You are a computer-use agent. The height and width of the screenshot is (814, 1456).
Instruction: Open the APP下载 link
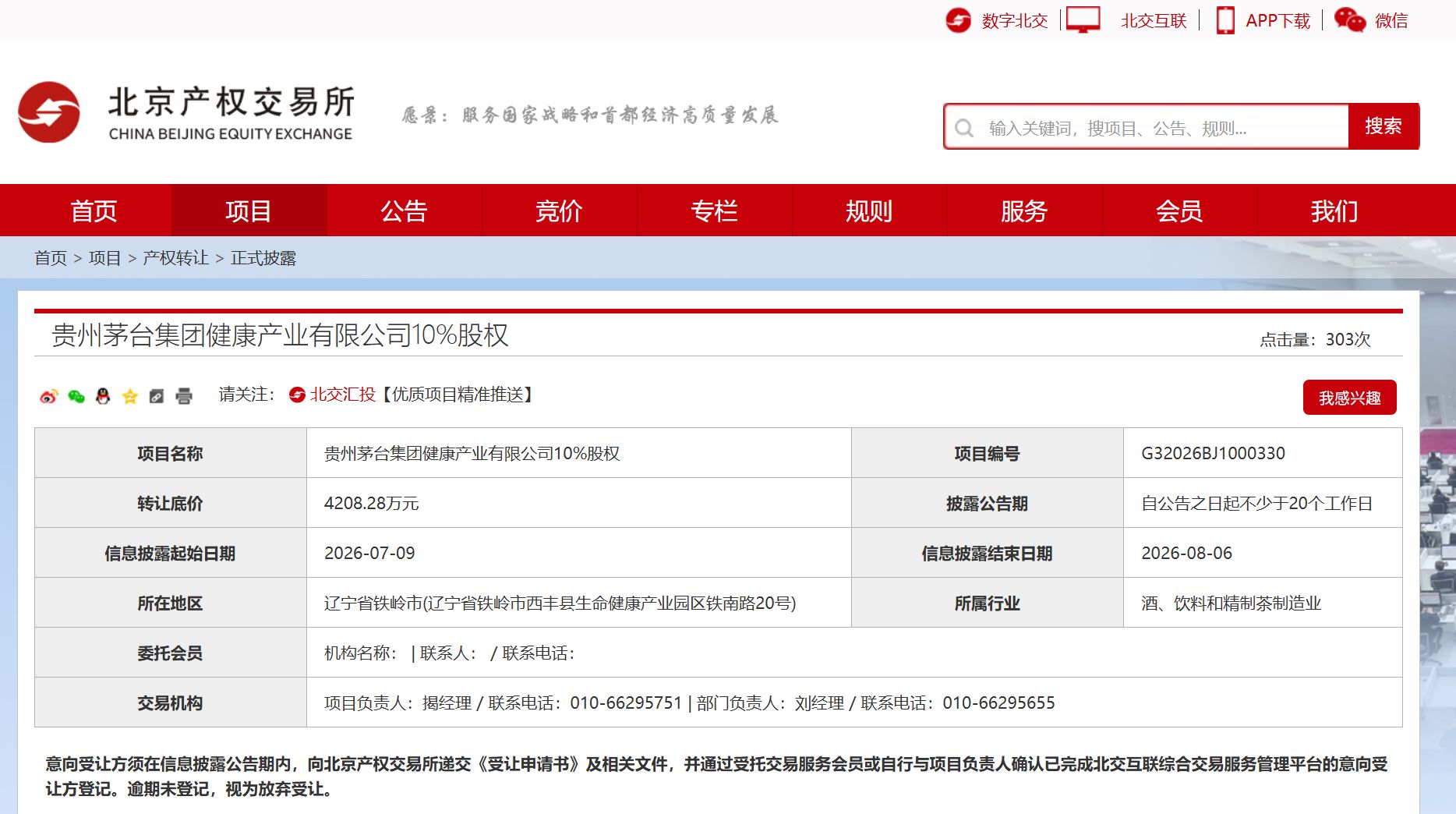tap(1278, 21)
